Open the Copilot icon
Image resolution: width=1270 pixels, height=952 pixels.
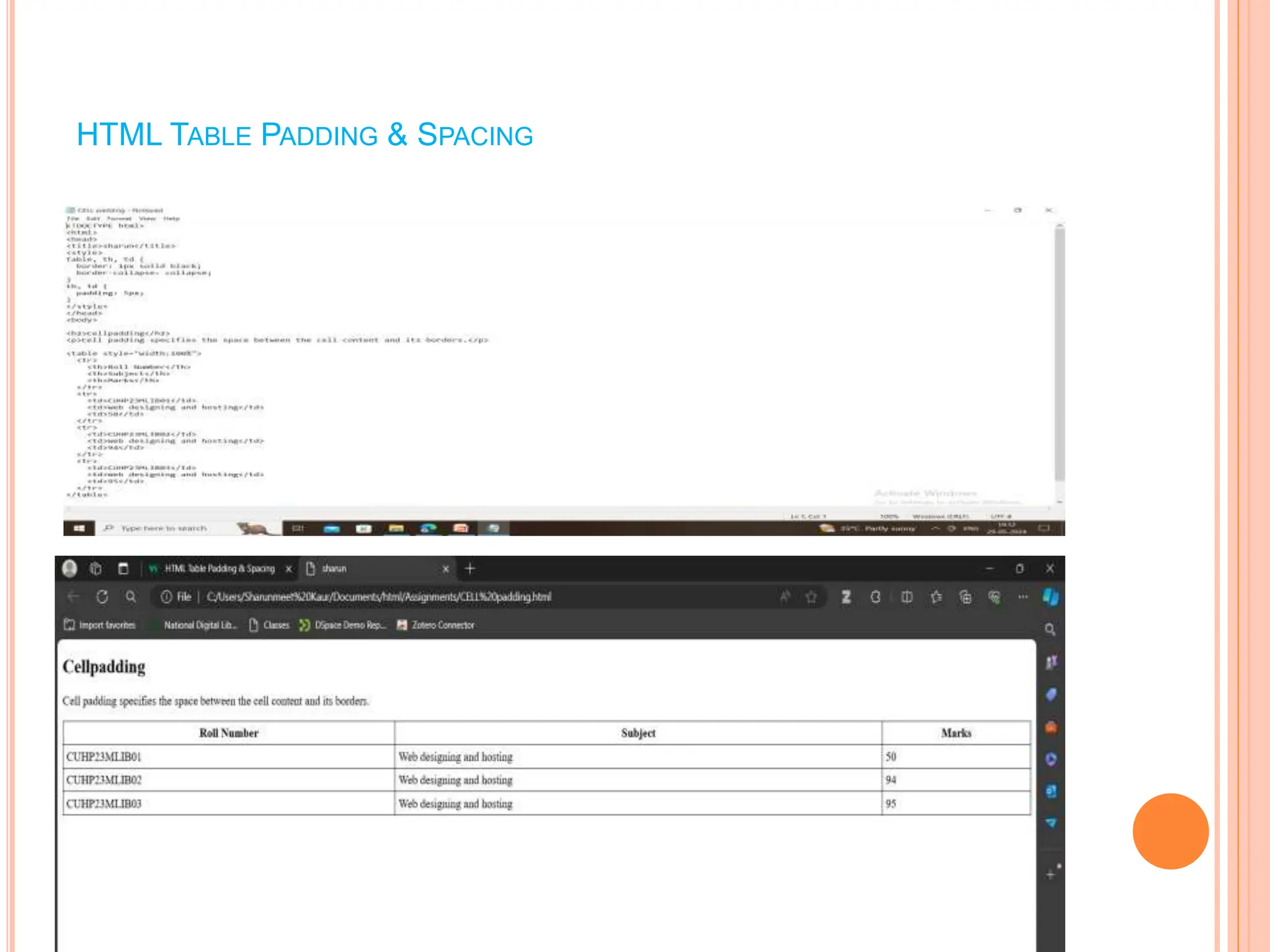(1050, 596)
